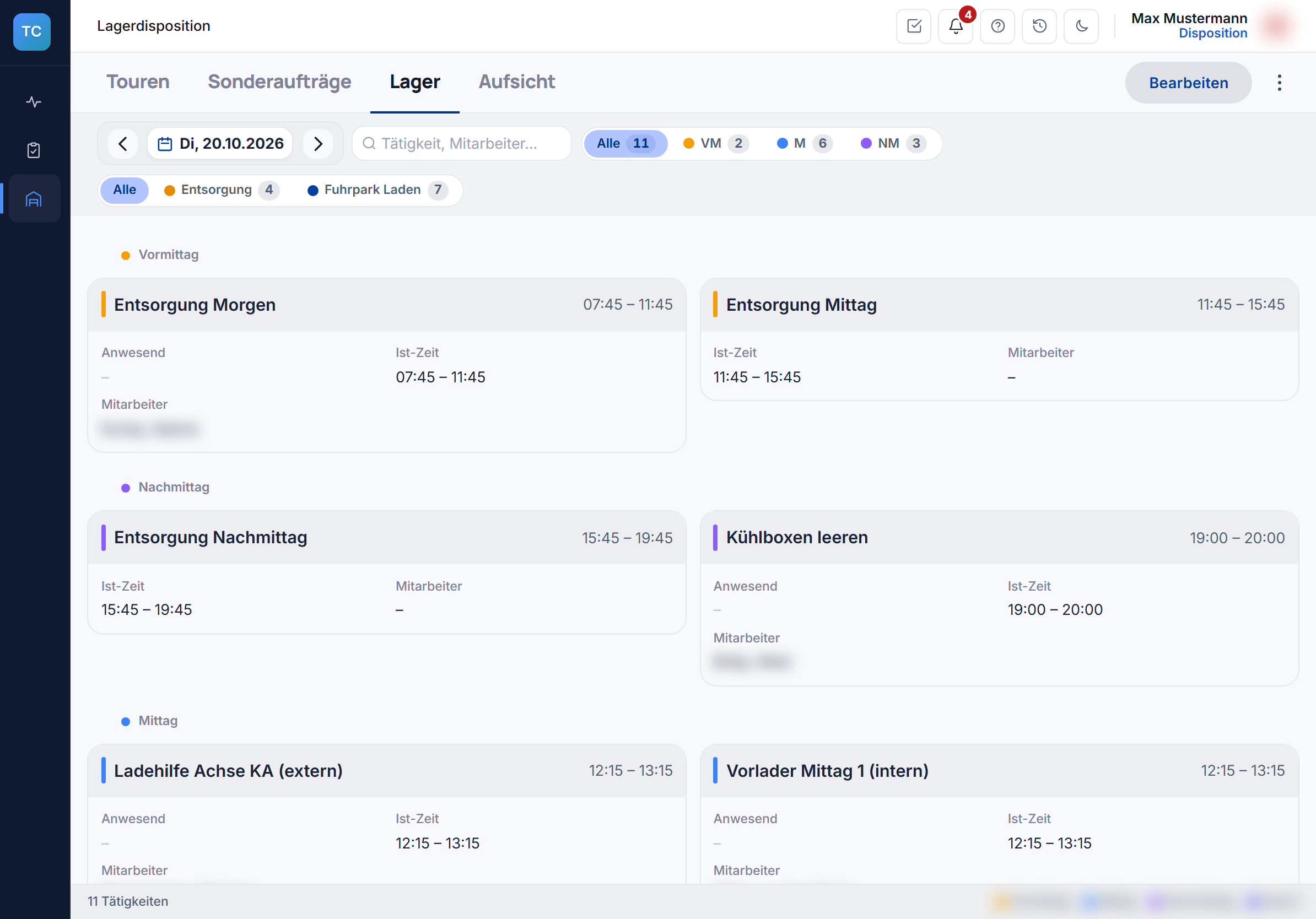Open the Entsorgung Mittag card

pyautogui.click(x=999, y=340)
